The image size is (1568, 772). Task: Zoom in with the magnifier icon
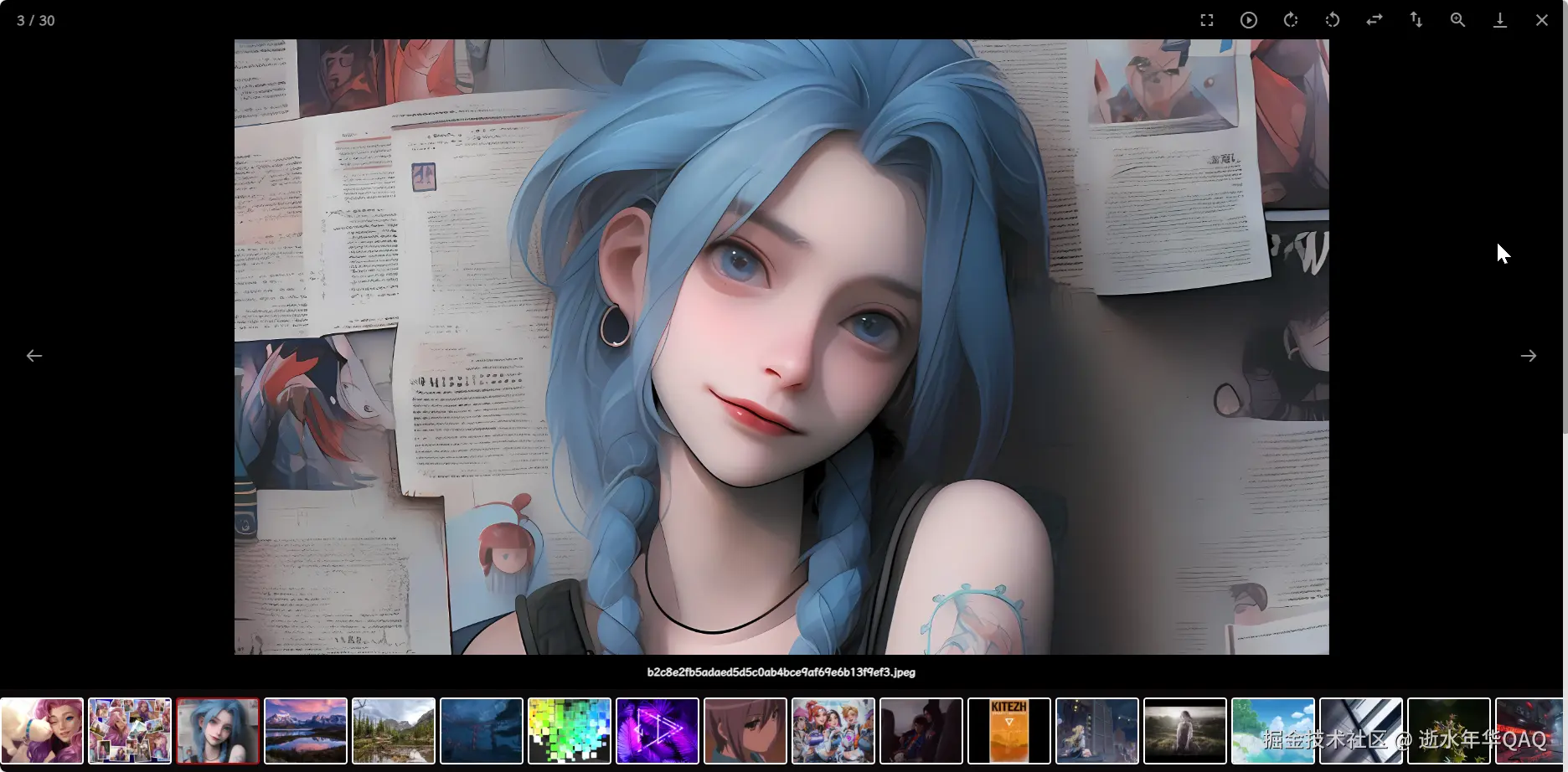coord(1457,20)
